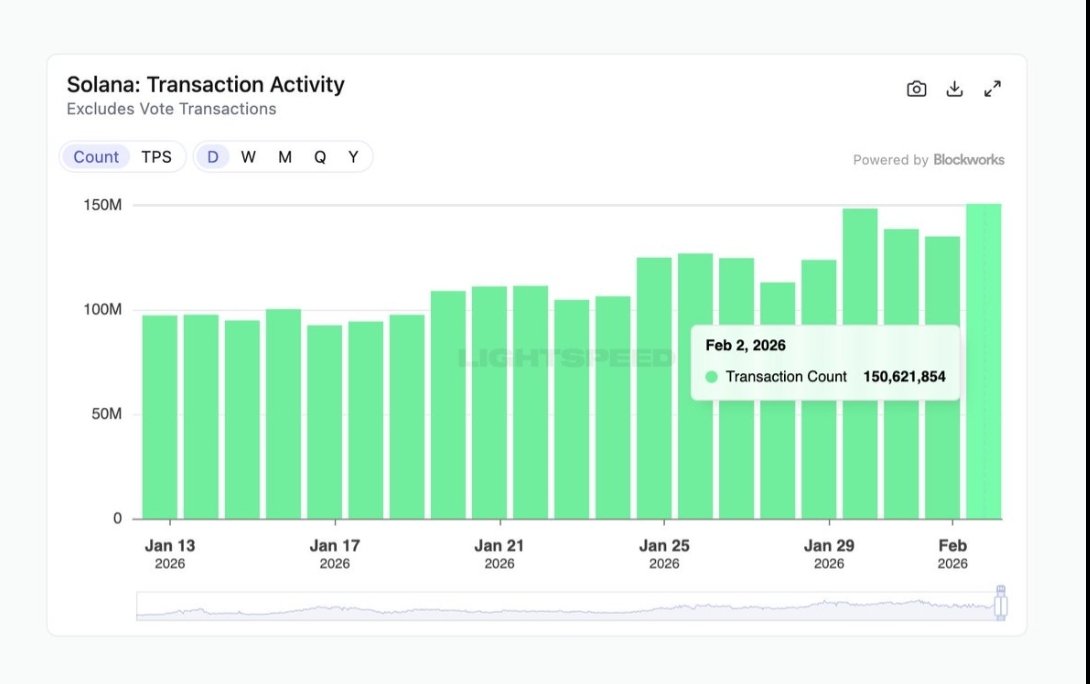
Task: Click the Jan 25 2026 axis label
Action: 664,554
